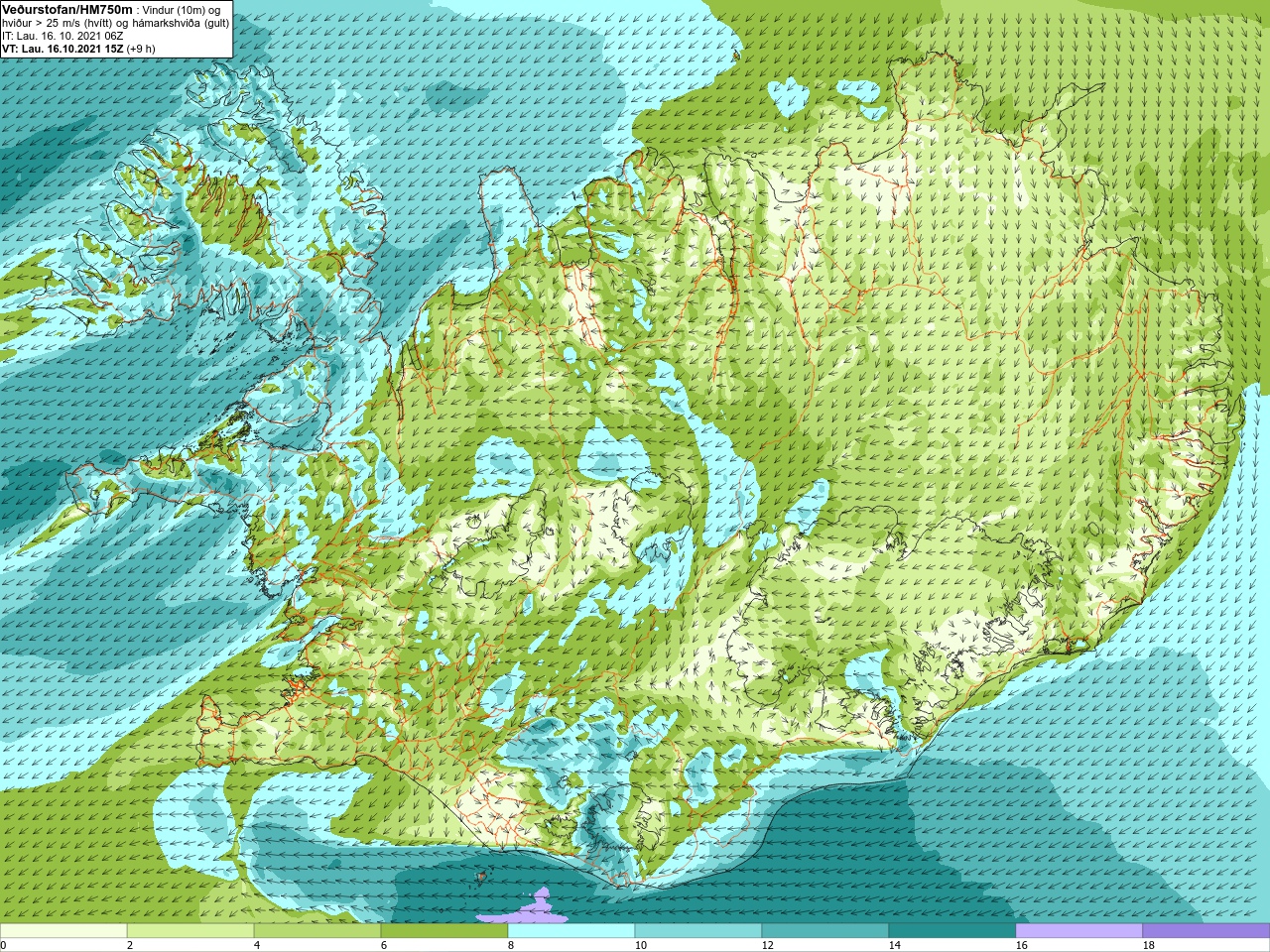Click the light yellow-green 2–4 m/s legend swatch

tap(190, 931)
